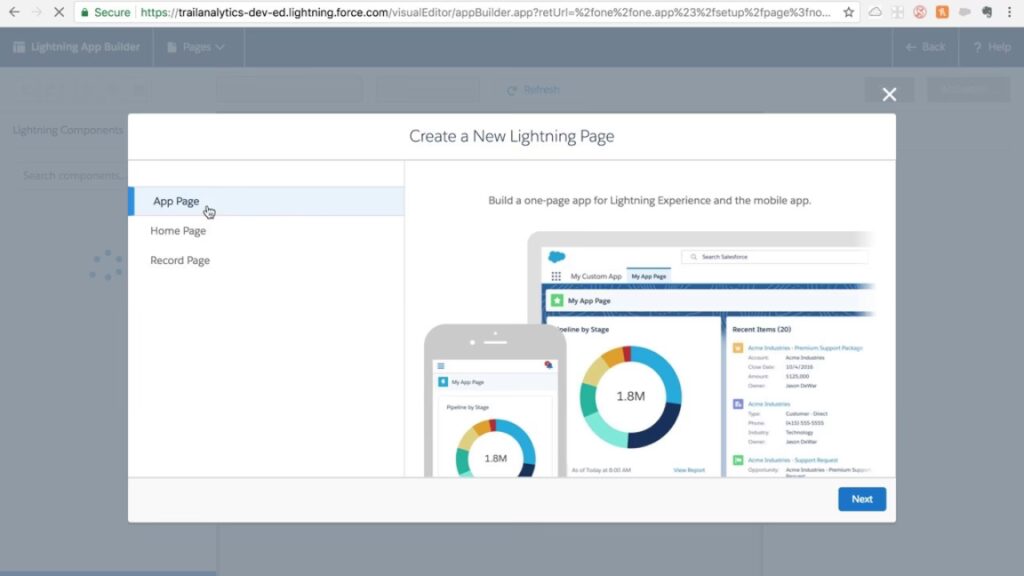
Task: Click the Secure padlock icon
Action: pos(86,13)
